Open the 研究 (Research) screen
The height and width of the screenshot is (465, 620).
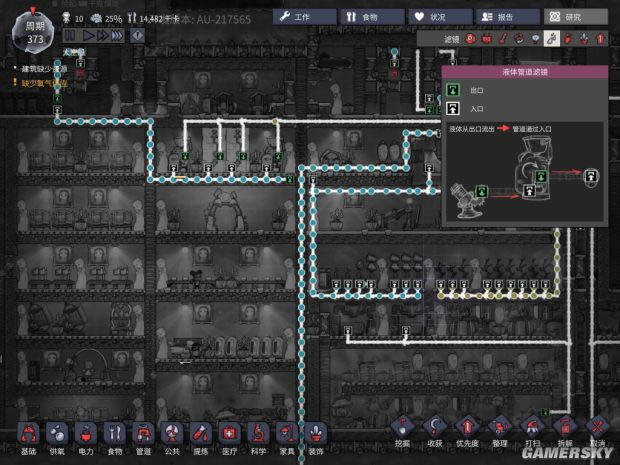(576, 17)
